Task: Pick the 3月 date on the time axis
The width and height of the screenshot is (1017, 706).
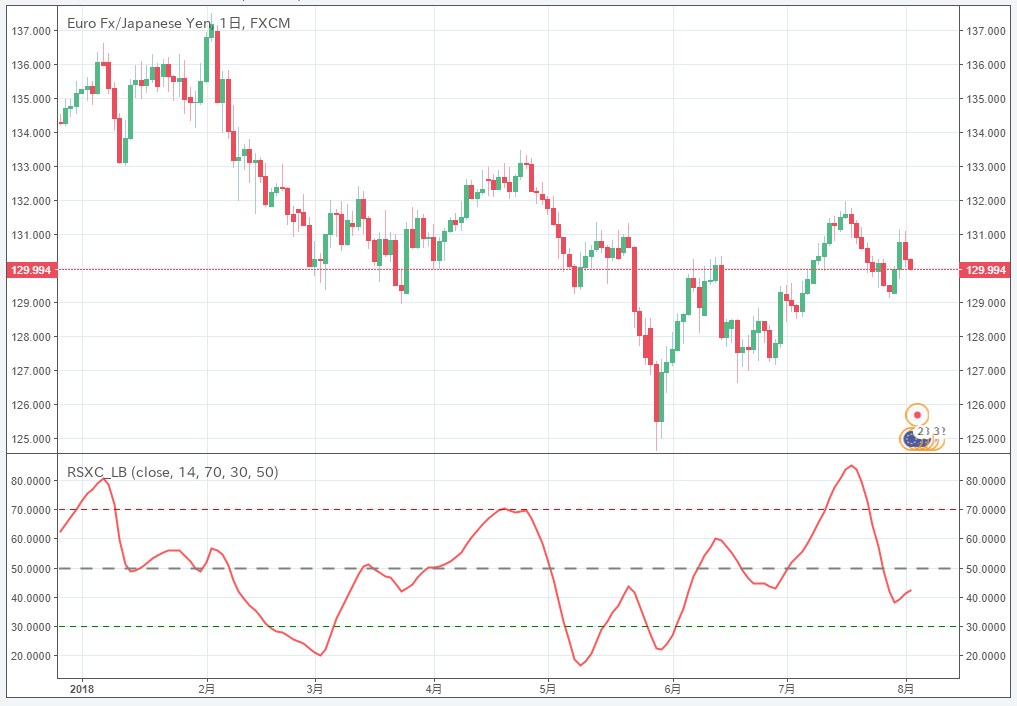Action: pyautogui.click(x=315, y=689)
